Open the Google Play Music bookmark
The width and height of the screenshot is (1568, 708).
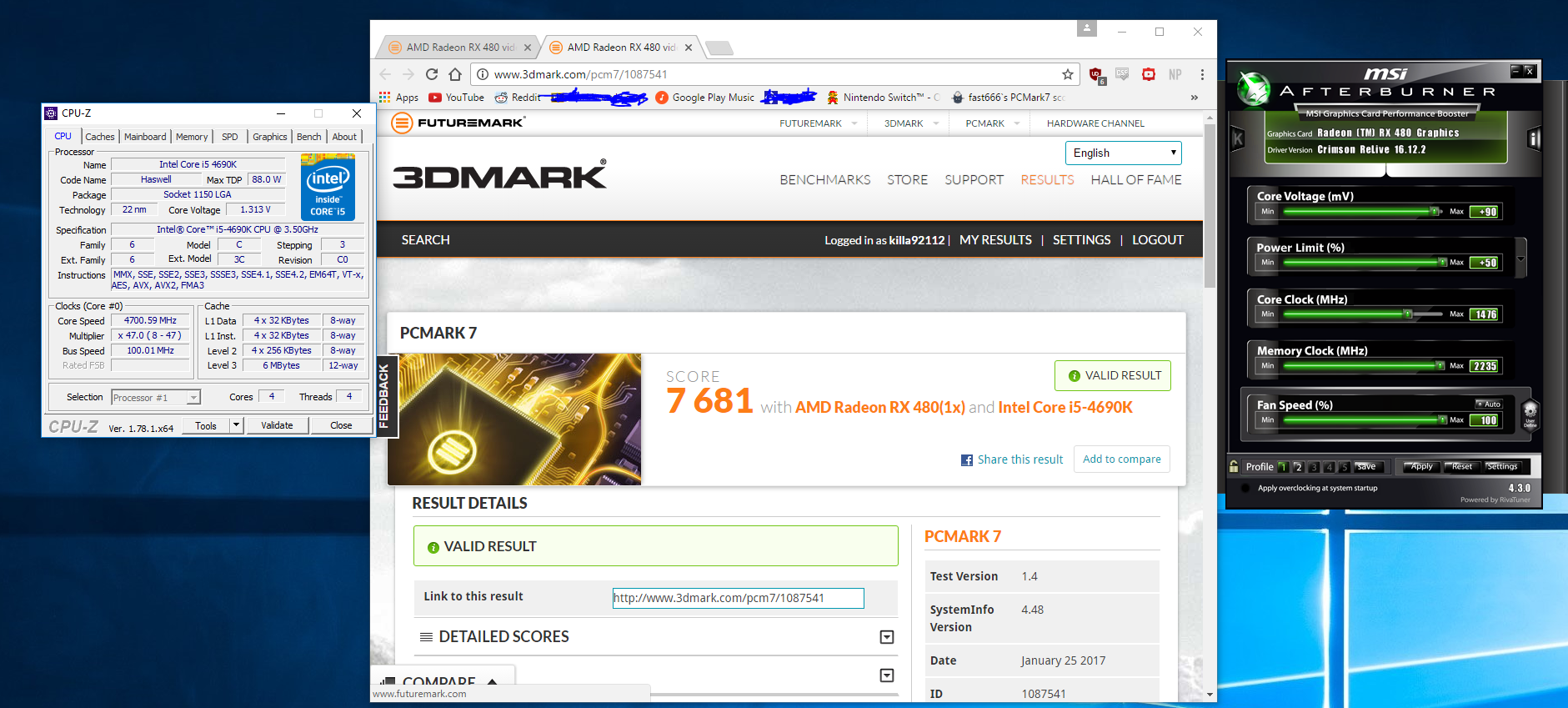(704, 98)
